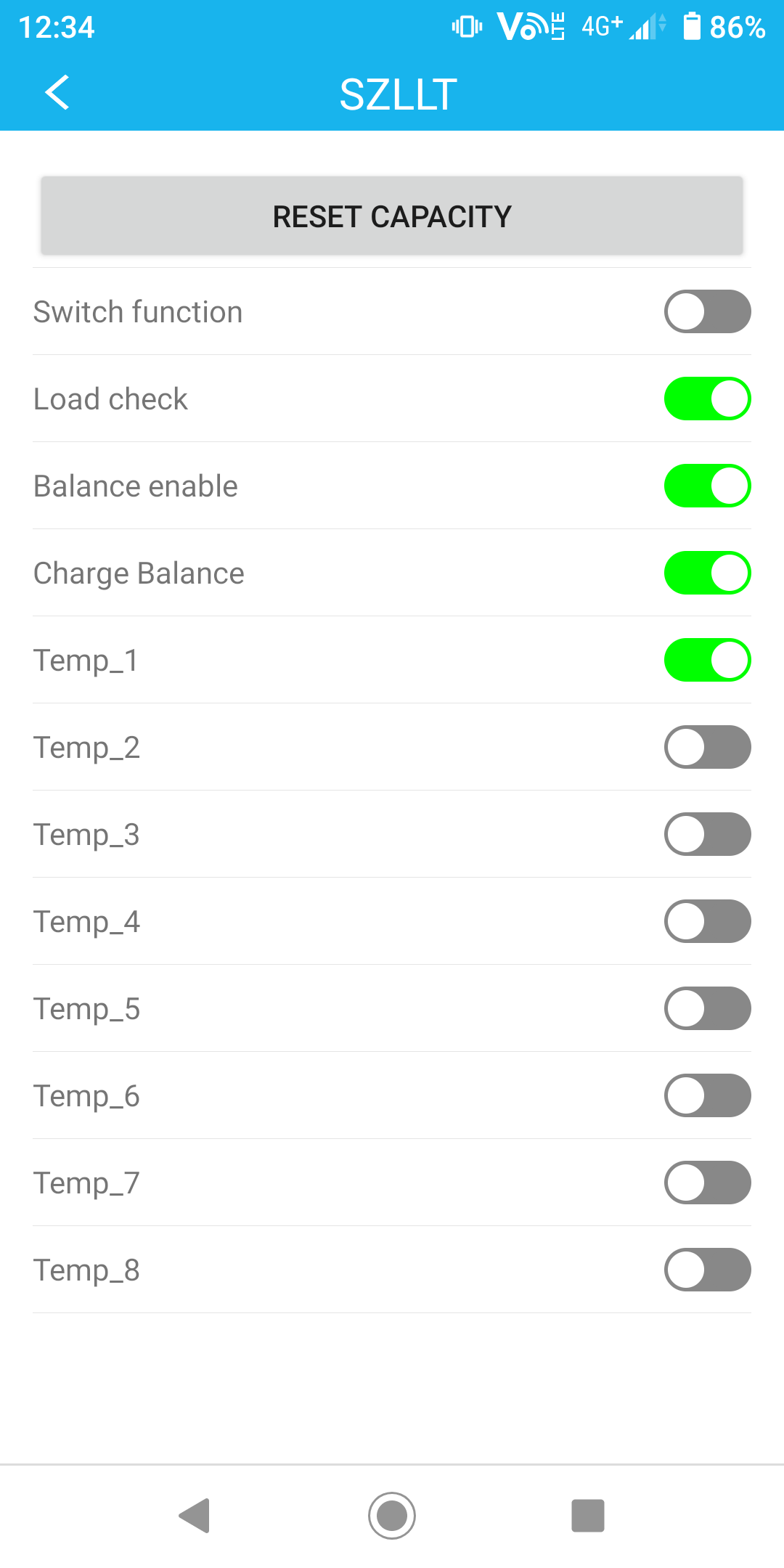Tap the Android home button

coord(392,1515)
